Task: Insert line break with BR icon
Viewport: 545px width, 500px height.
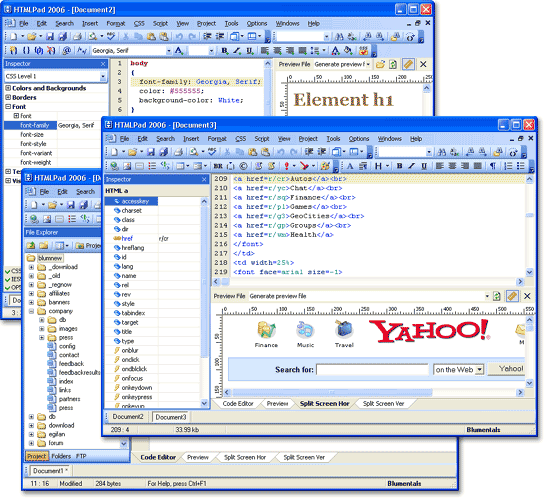Action: [x=218, y=166]
